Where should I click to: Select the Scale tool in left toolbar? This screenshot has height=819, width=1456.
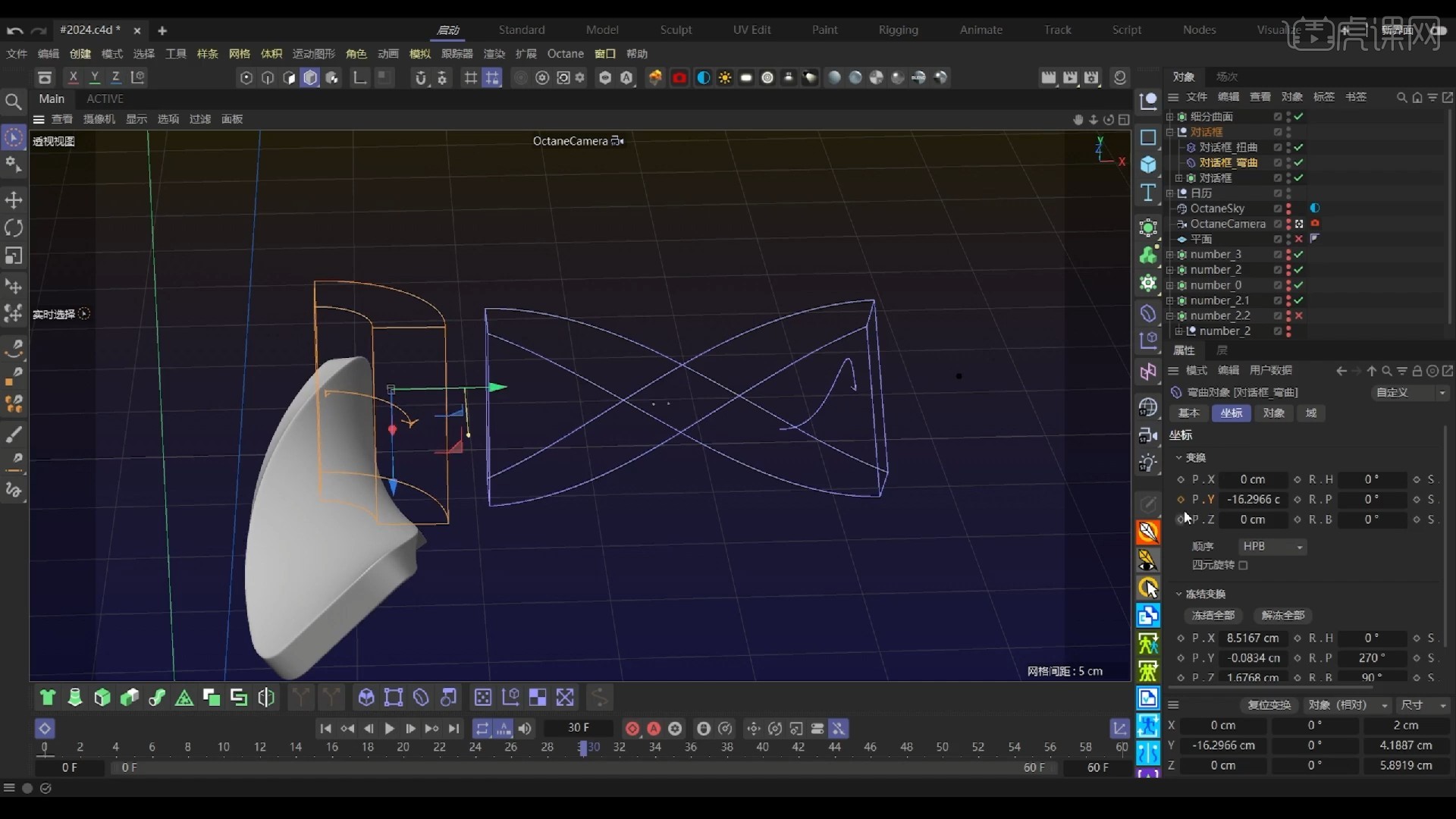click(x=14, y=256)
